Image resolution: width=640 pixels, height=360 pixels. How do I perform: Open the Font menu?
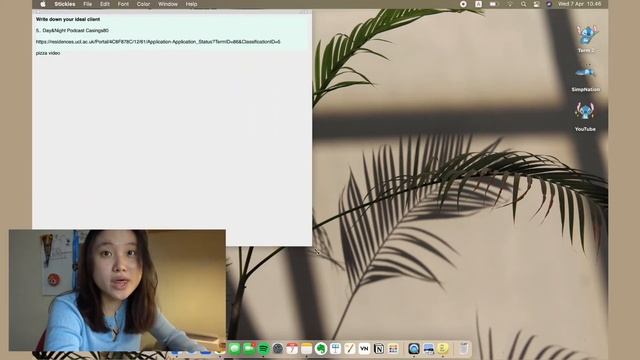[x=123, y=4]
